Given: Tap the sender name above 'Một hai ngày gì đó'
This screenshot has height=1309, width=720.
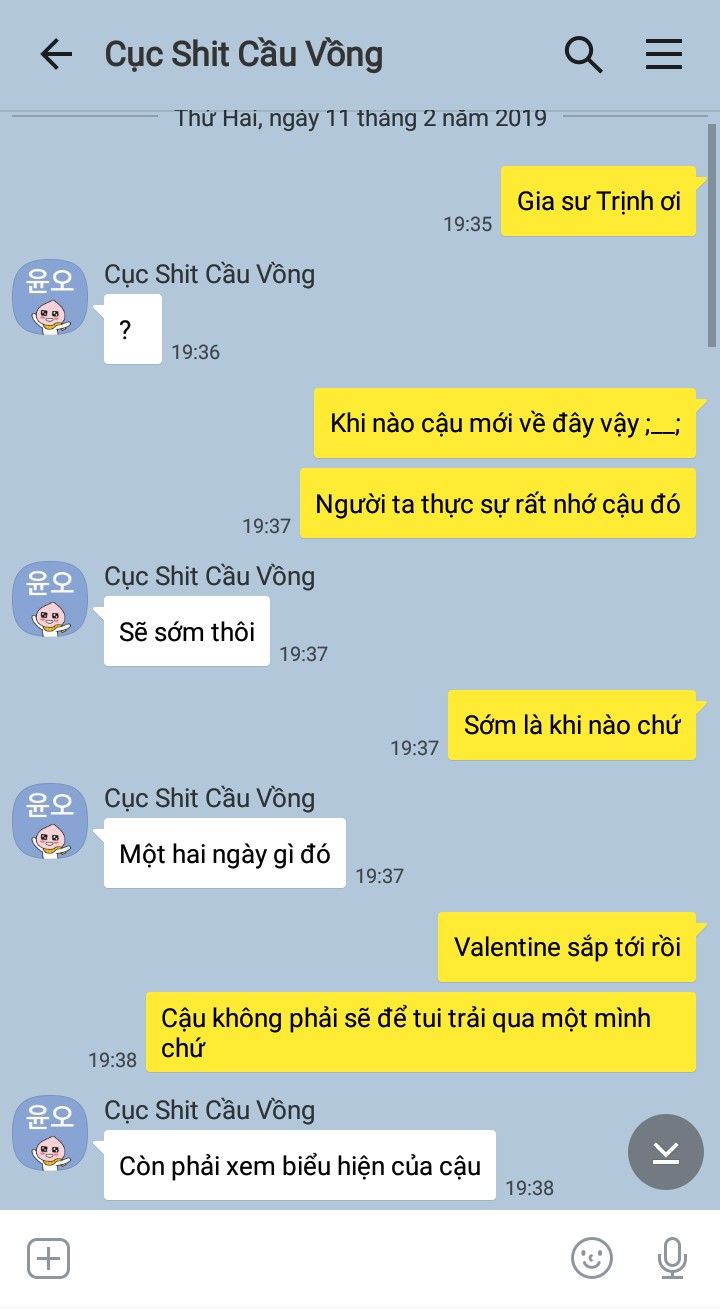Looking at the screenshot, I should click(210, 798).
